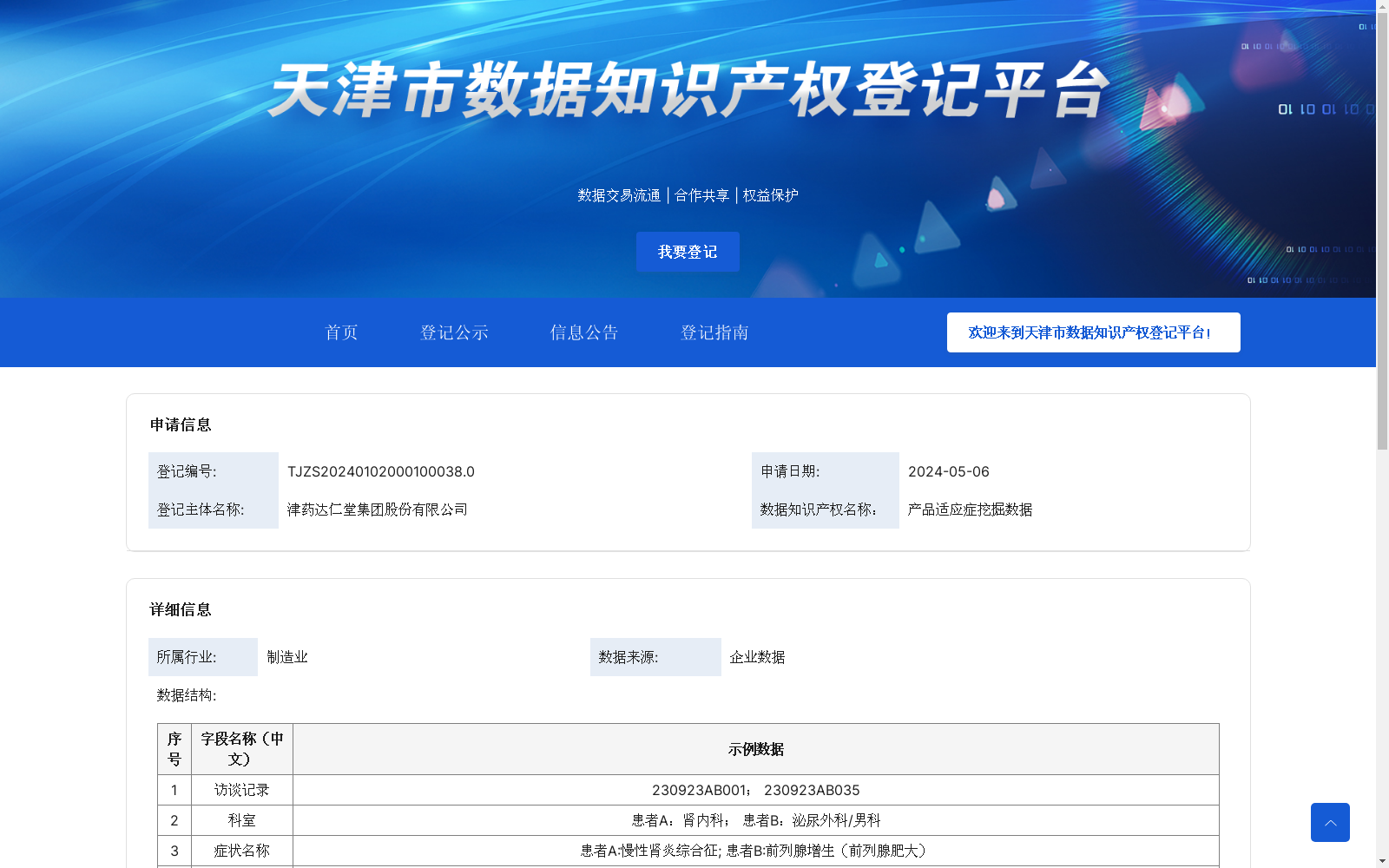Click the scrollbar down arrow

1382,861
